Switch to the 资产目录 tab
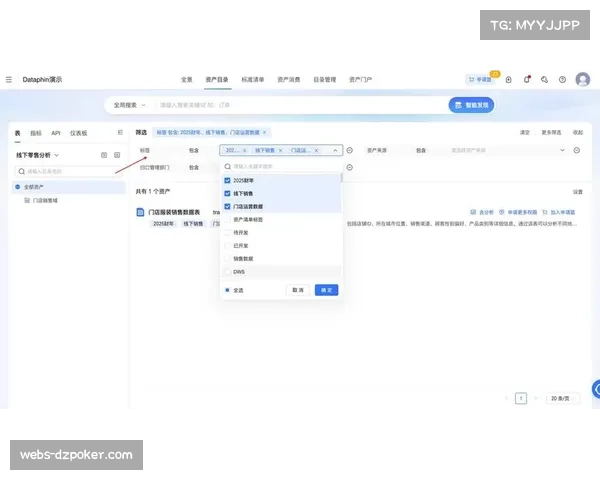Screen dimensions: 600x480 [217, 80]
